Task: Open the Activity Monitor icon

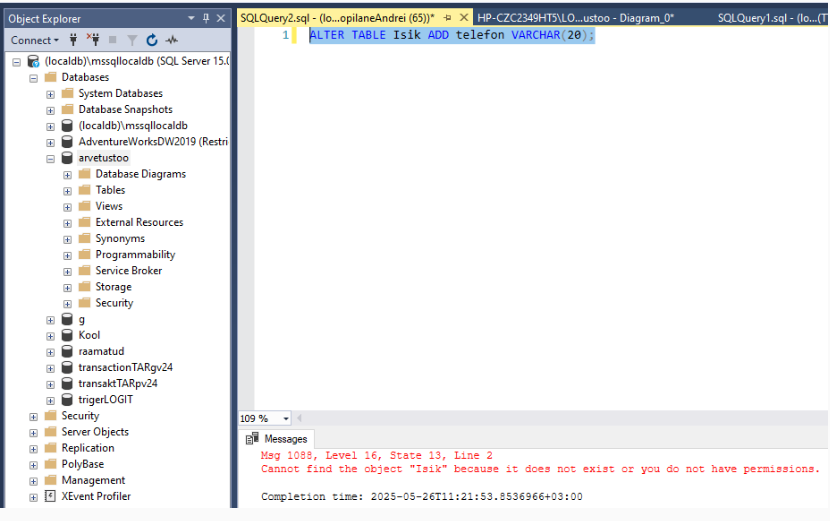Action: point(171,40)
